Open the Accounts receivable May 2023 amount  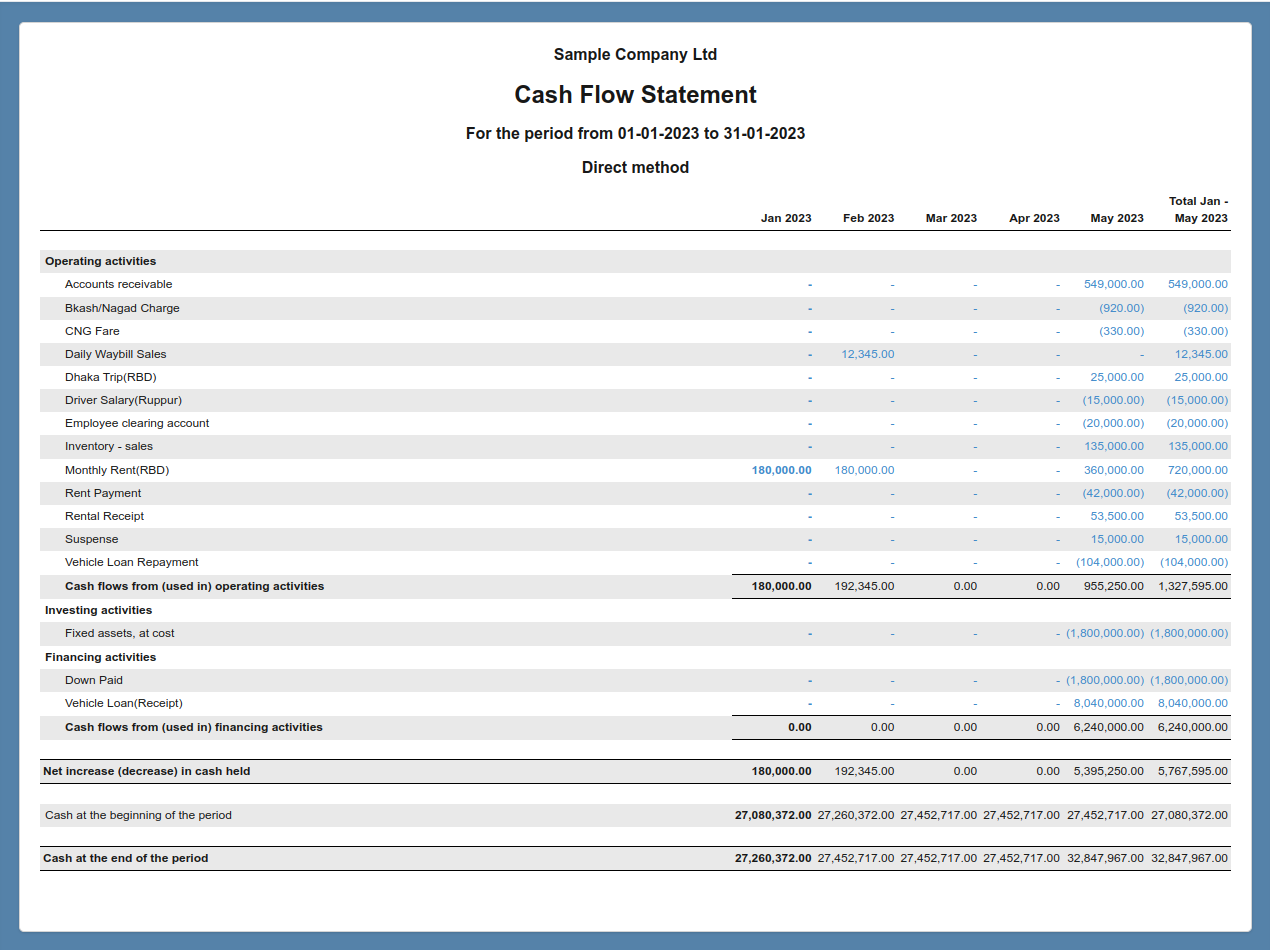pos(1116,284)
